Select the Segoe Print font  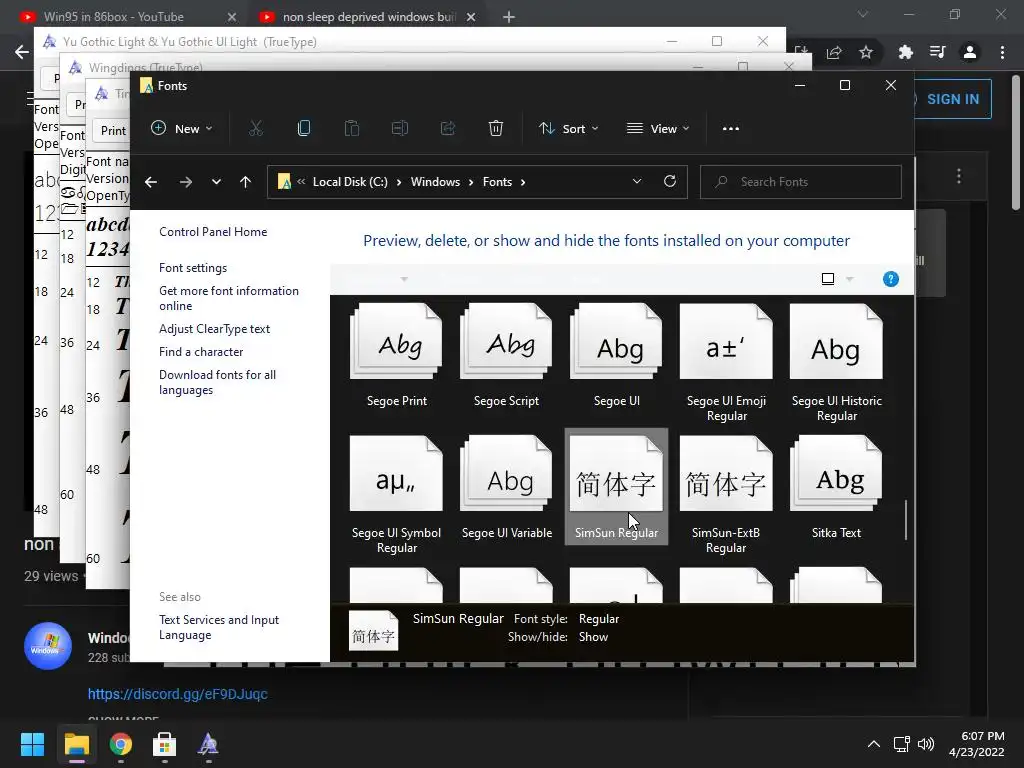[396, 356]
